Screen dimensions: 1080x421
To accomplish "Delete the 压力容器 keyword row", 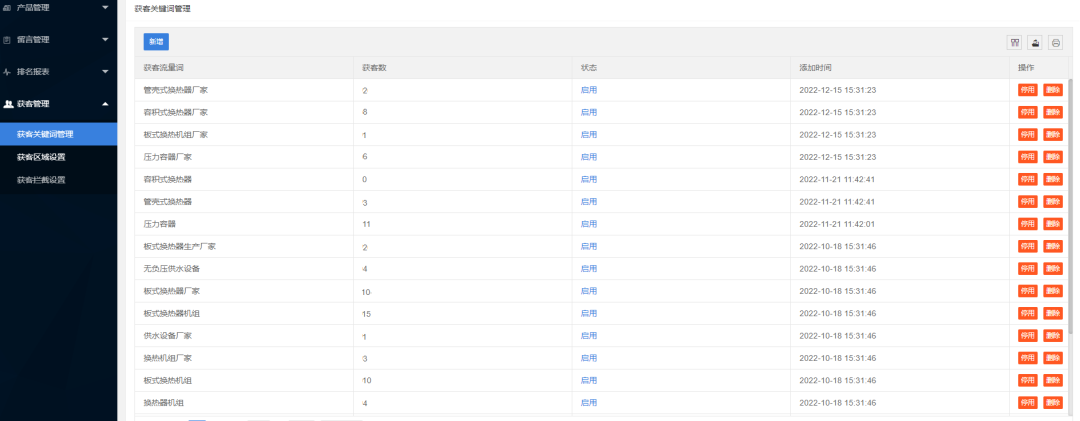I will pyautogui.click(x=1052, y=224).
